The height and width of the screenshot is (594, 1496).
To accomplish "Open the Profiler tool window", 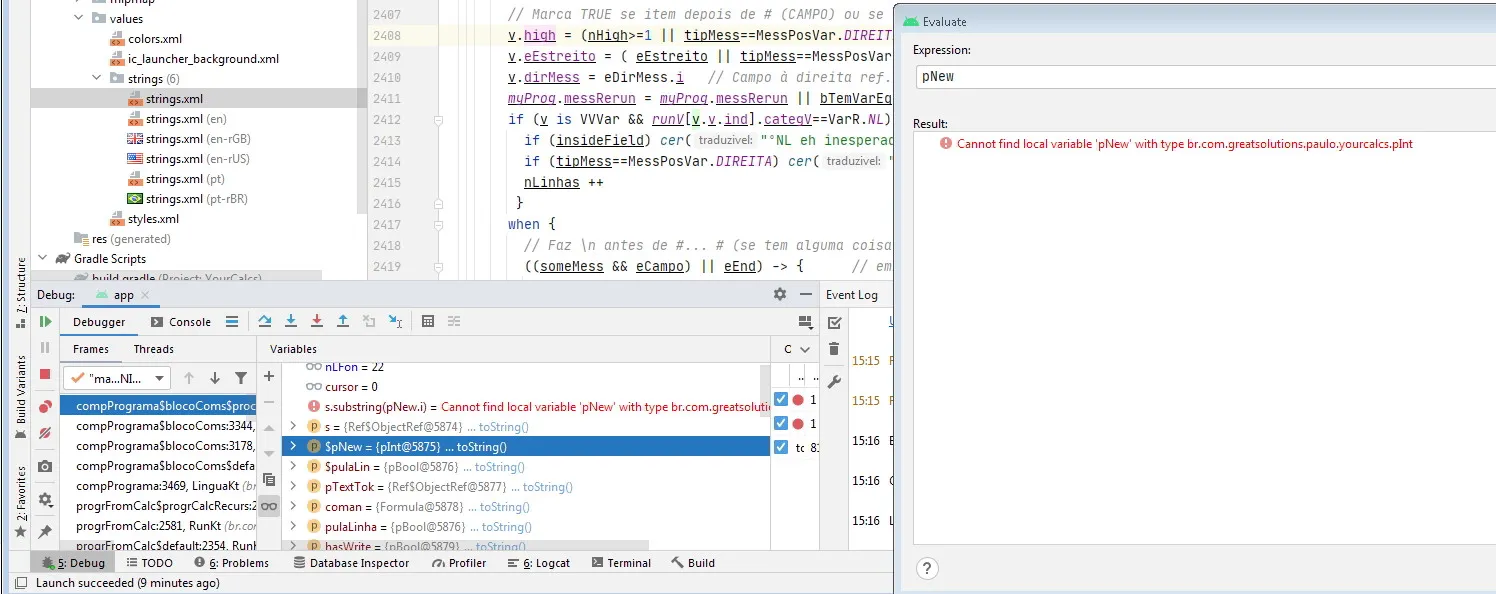I will point(459,563).
